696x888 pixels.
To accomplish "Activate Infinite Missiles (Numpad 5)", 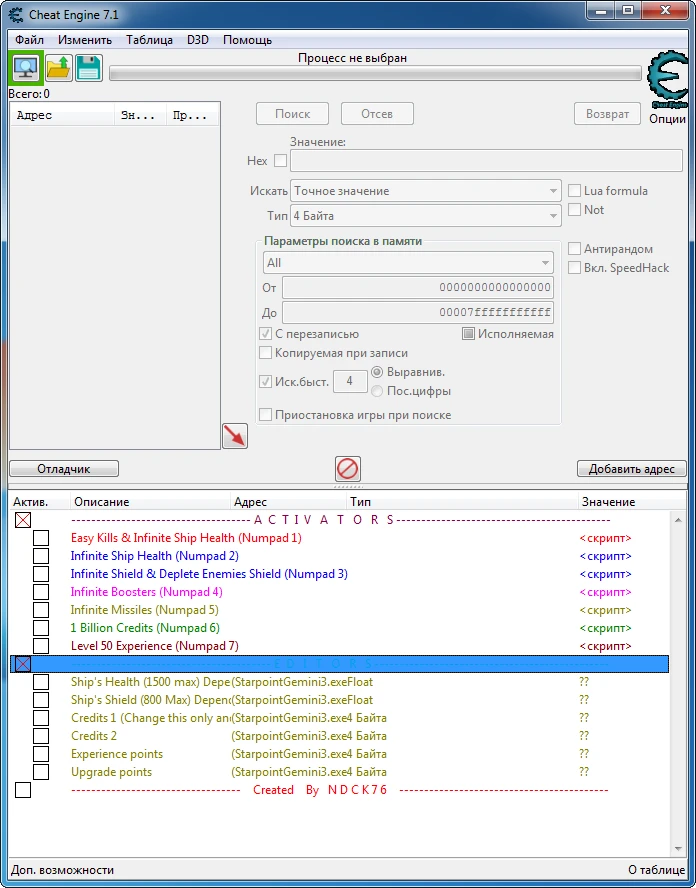I will [x=41, y=610].
